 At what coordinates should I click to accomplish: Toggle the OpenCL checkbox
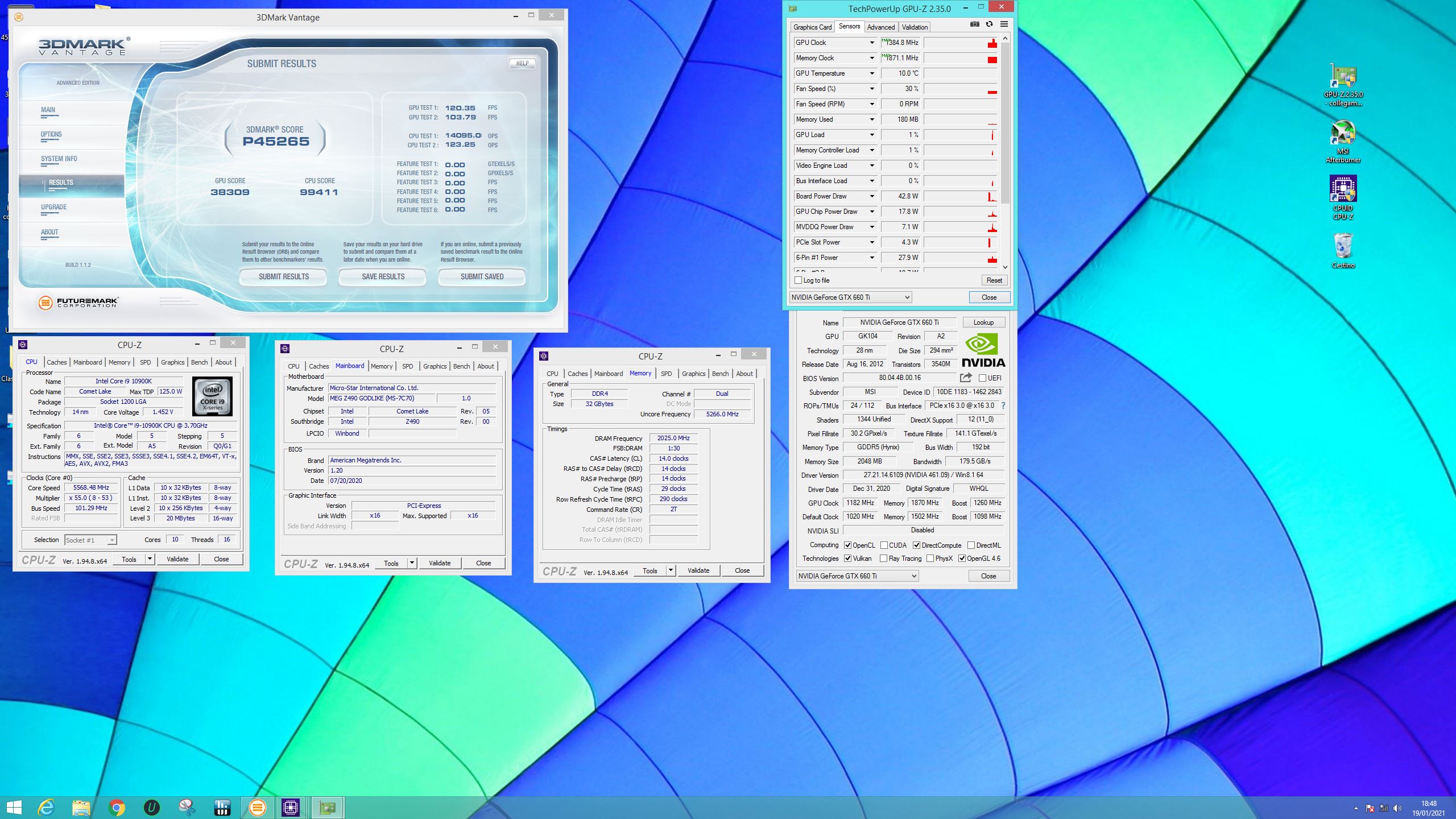pyautogui.click(x=848, y=545)
